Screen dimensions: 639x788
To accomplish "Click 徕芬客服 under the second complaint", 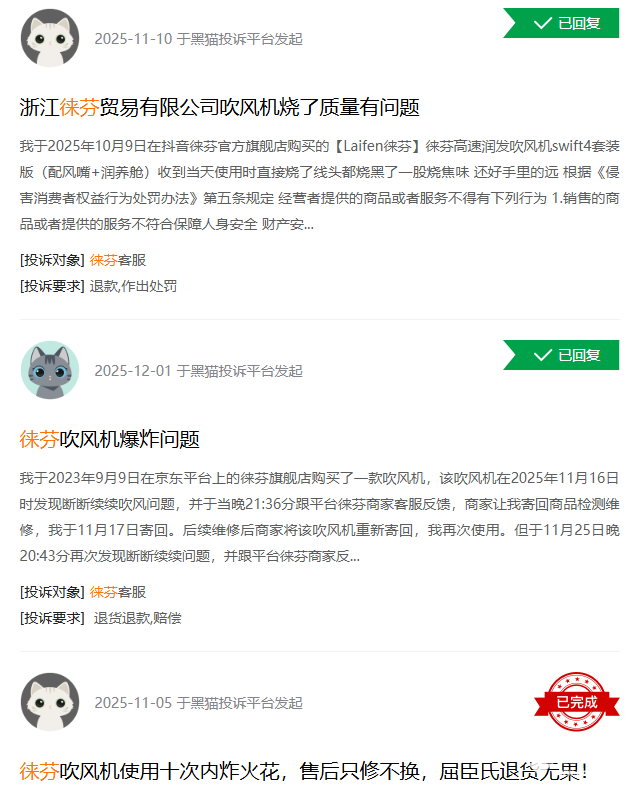I will click(118, 592).
